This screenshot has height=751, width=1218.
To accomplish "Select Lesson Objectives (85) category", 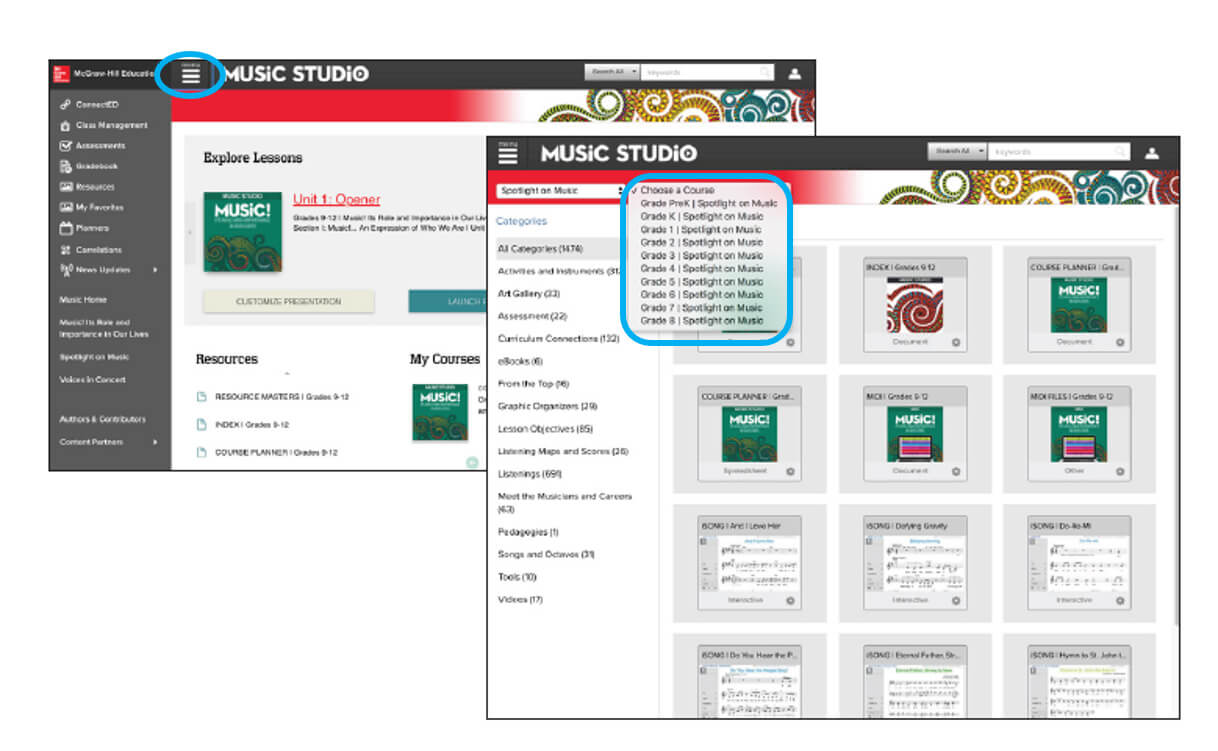I will tap(545, 428).
